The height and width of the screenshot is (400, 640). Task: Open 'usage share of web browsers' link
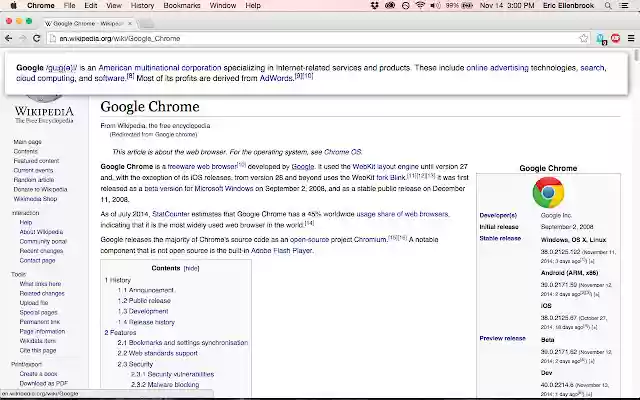click(402, 214)
